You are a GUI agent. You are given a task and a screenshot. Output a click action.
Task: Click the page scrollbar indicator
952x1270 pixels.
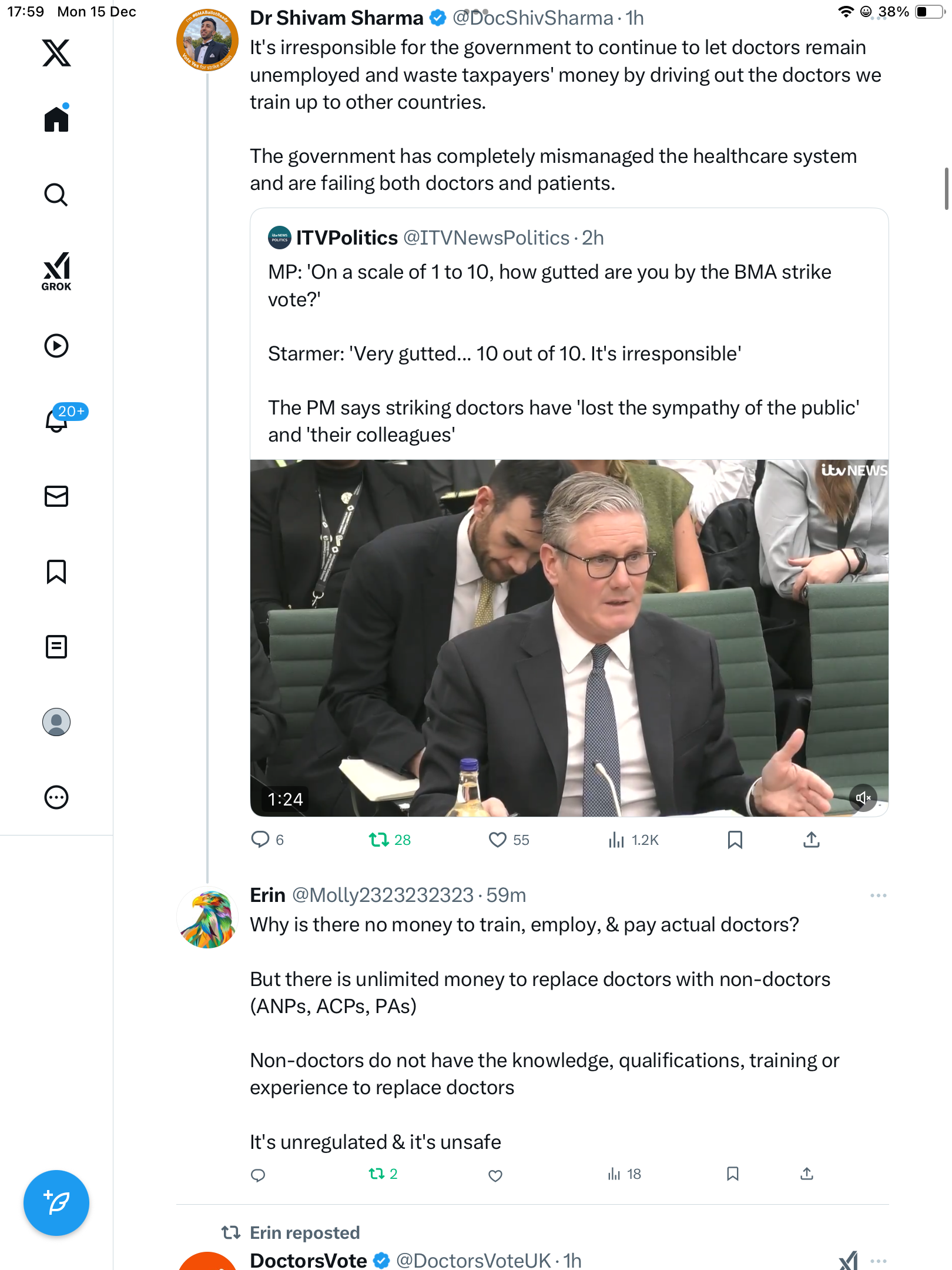[946, 188]
